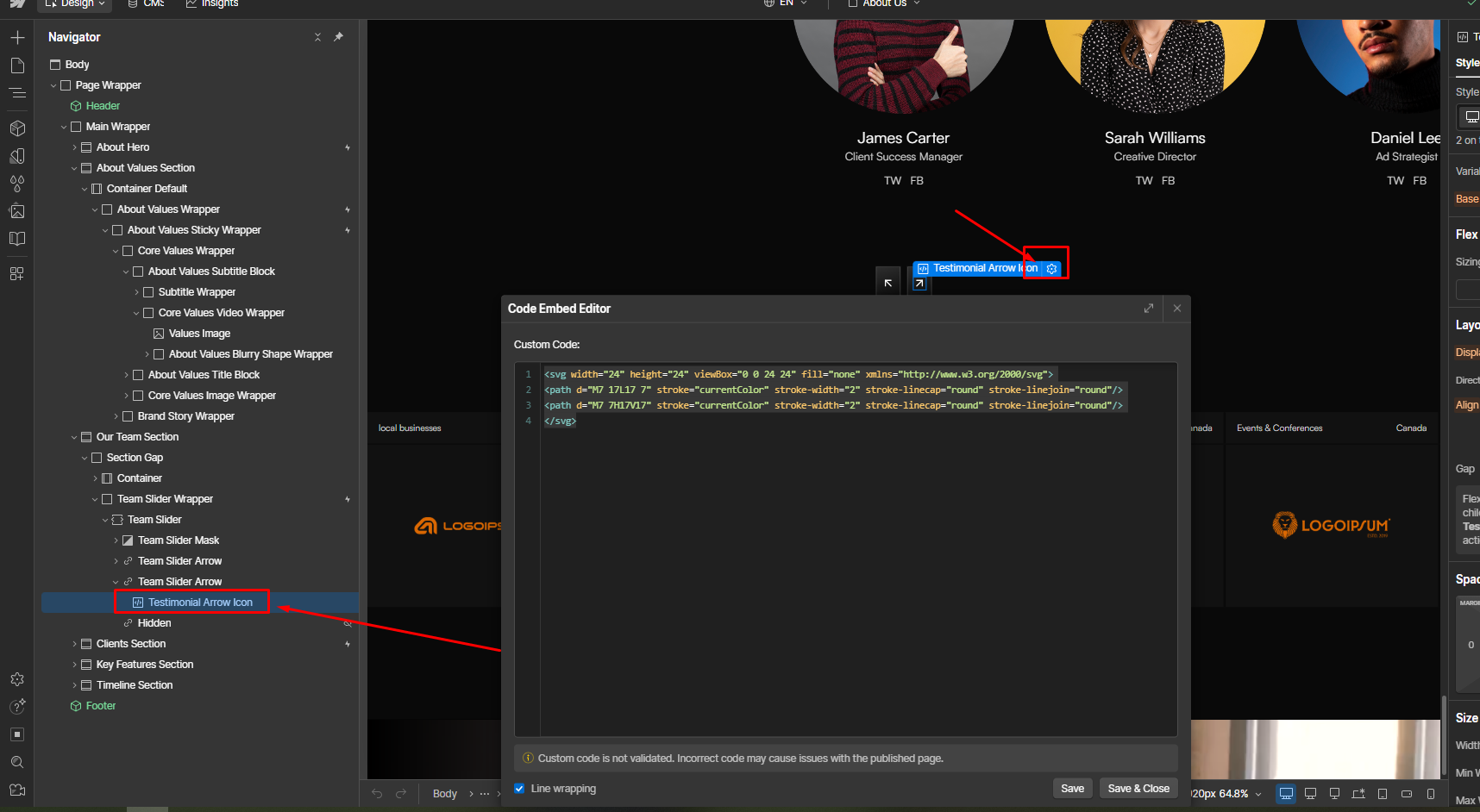Pin the Navigator panel open
Screen dimensions: 1480x812
(x=338, y=37)
